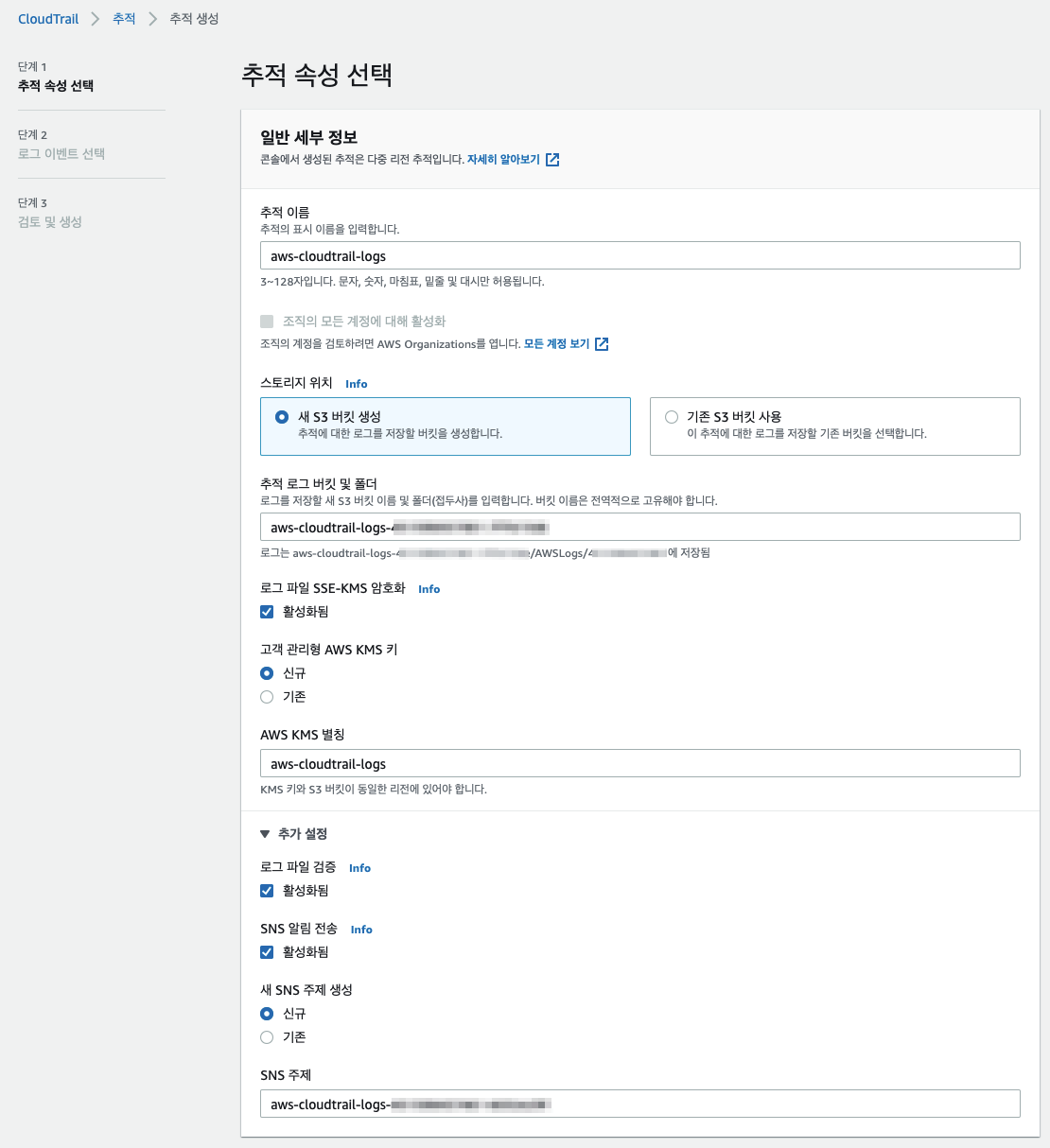Choose 신규 under 새 SNS 주제 생성

(x=267, y=1014)
